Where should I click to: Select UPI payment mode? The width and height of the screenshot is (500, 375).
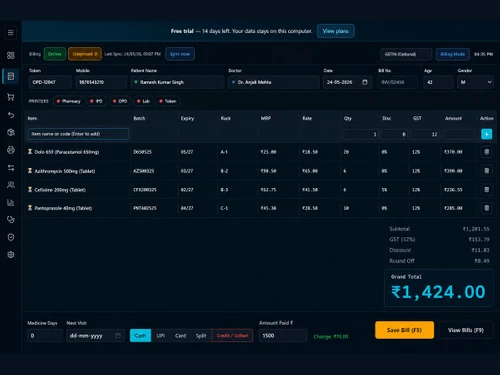(161, 335)
